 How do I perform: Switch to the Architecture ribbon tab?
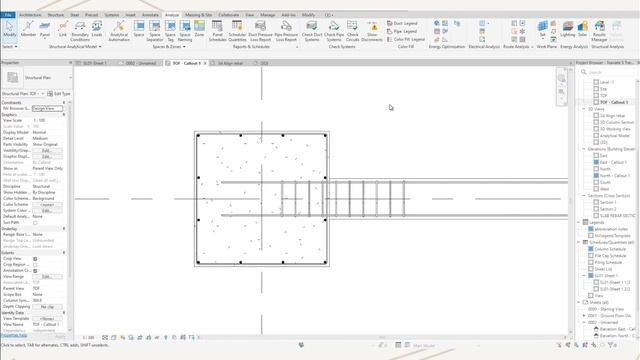click(30, 15)
